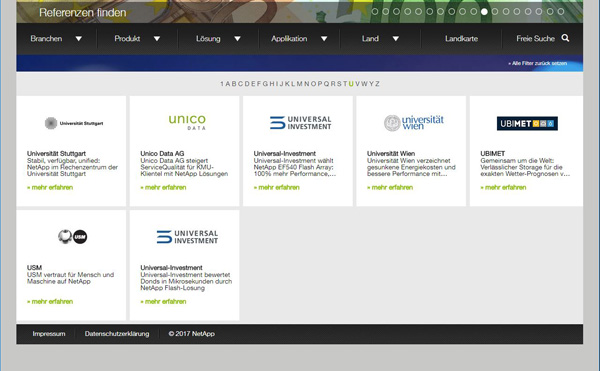The height and width of the screenshot is (371, 600).
Task: Click 'Gemeinsam um die Welt' description text
Action: click(x=525, y=167)
